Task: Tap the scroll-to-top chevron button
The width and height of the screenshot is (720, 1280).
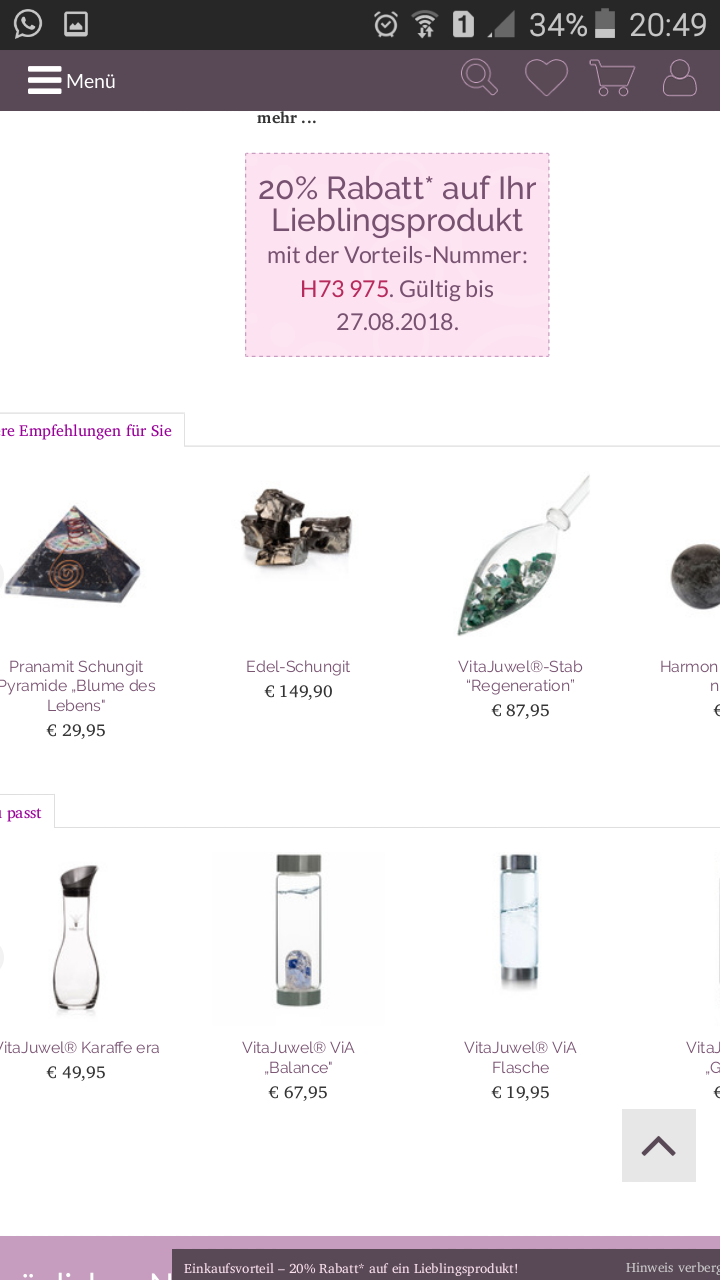Action: [659, 1146]
